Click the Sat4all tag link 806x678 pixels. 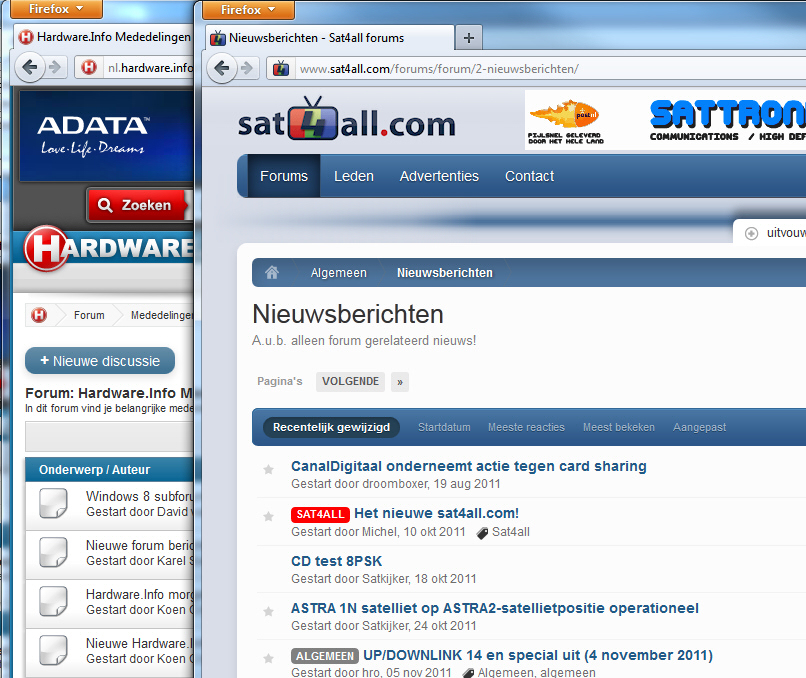tap(511, 532)
